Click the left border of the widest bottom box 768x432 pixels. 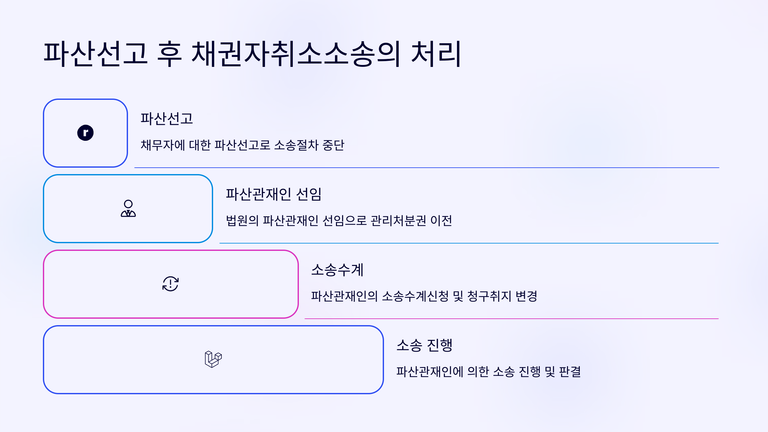click(x=44, y=360)
